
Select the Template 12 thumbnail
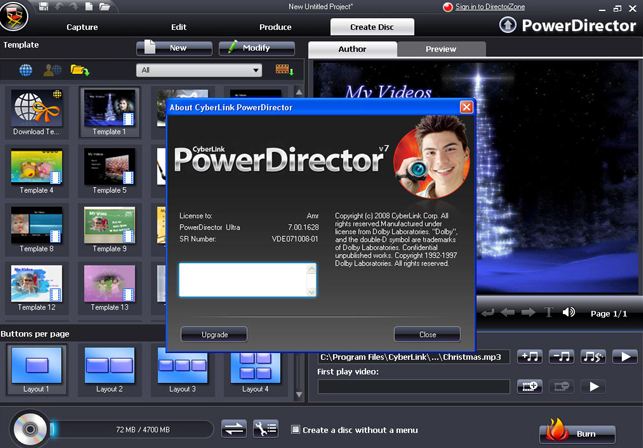[36, 288]
